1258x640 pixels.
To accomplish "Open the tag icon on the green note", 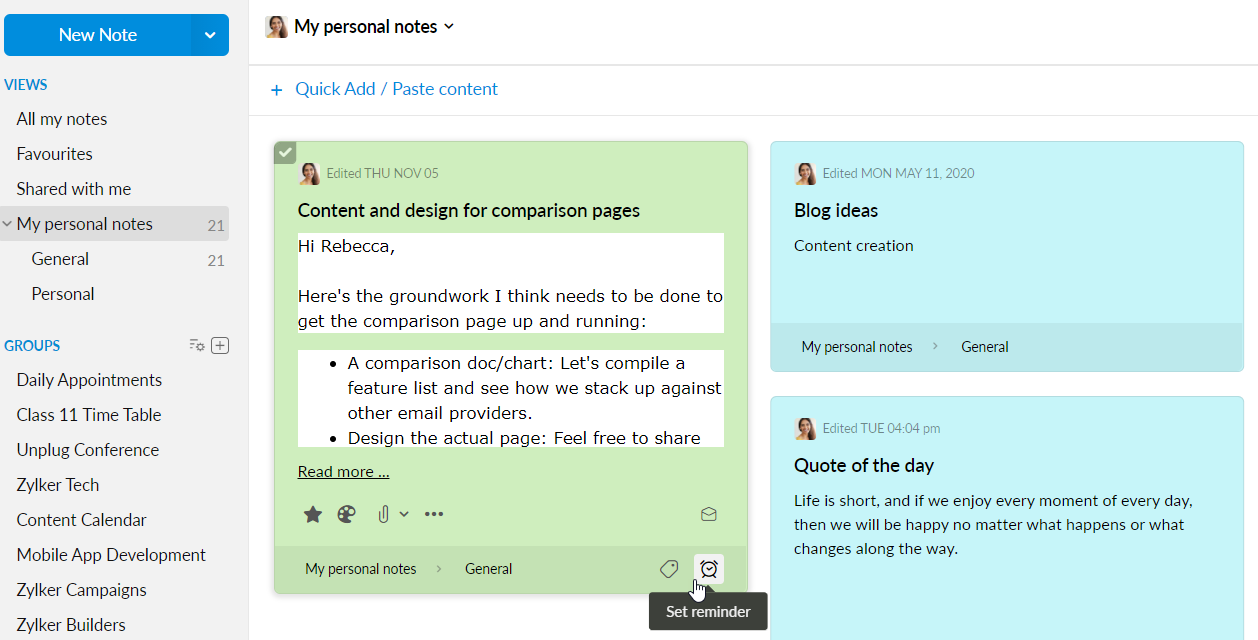I will (668, 568).
